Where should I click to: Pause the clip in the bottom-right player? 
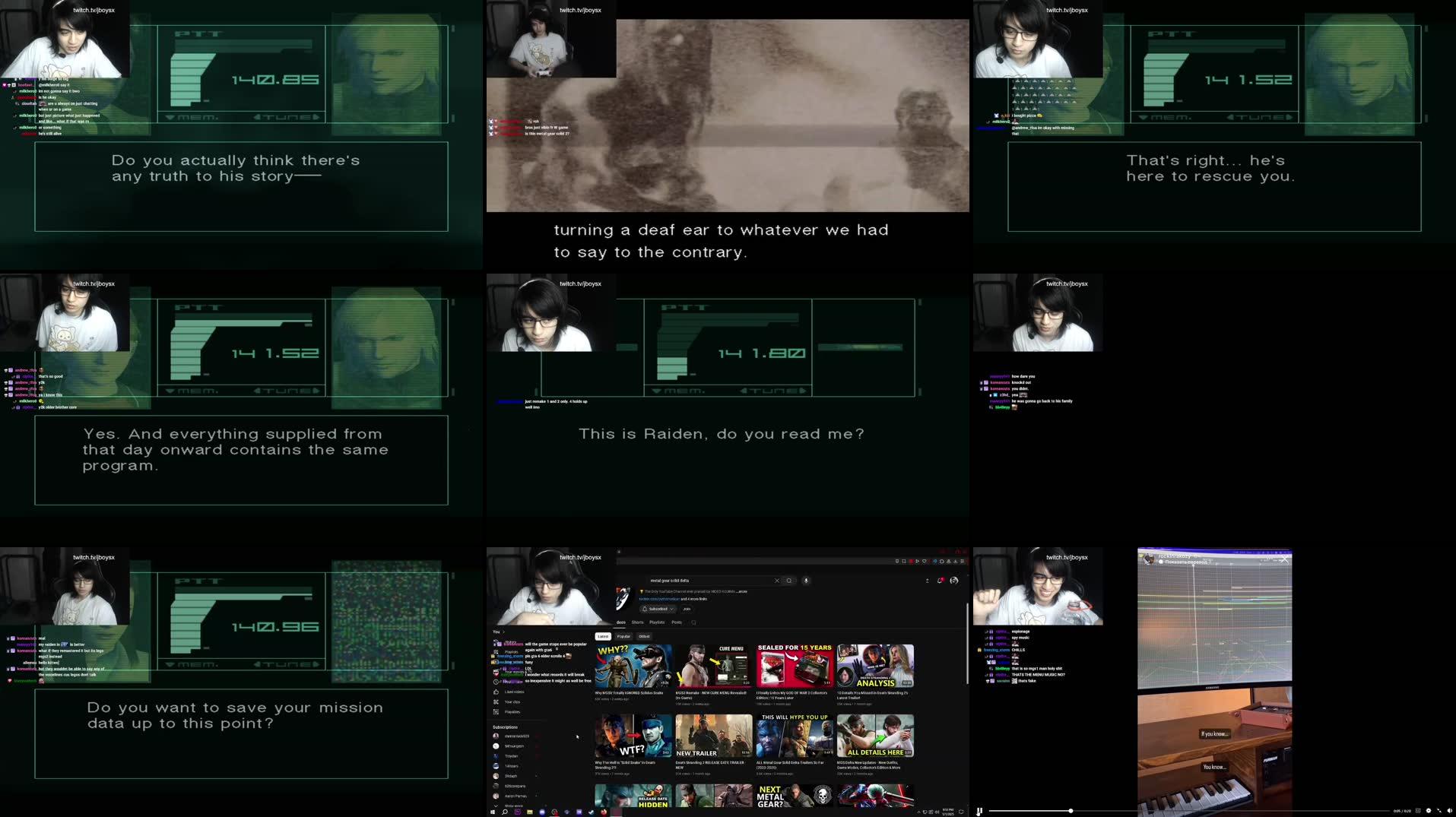coord(979,811)
